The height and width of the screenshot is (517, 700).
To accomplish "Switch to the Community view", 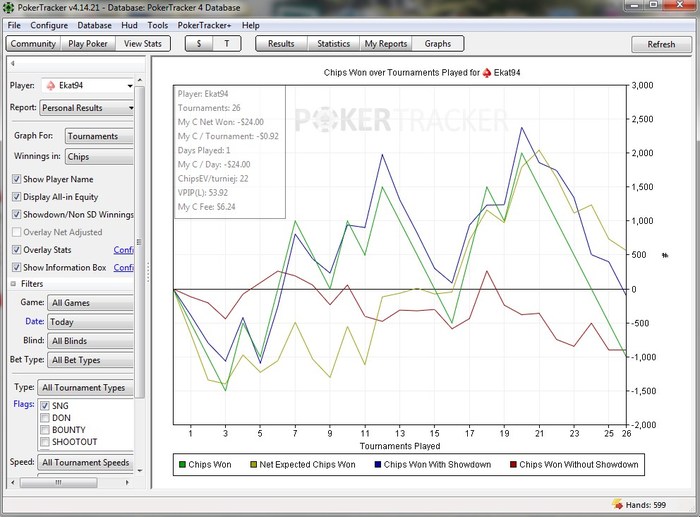I will (33, 44).
